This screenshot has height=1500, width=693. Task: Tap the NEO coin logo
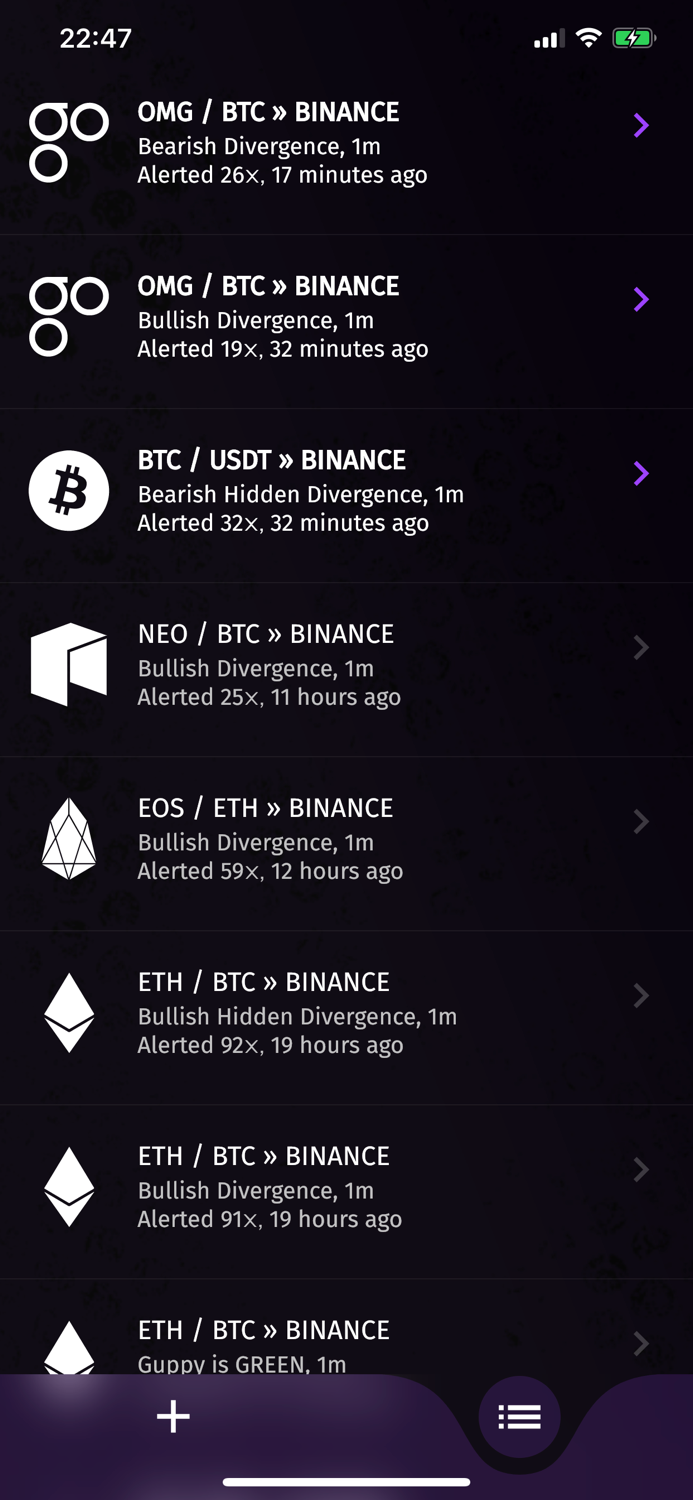coord(68,664)
